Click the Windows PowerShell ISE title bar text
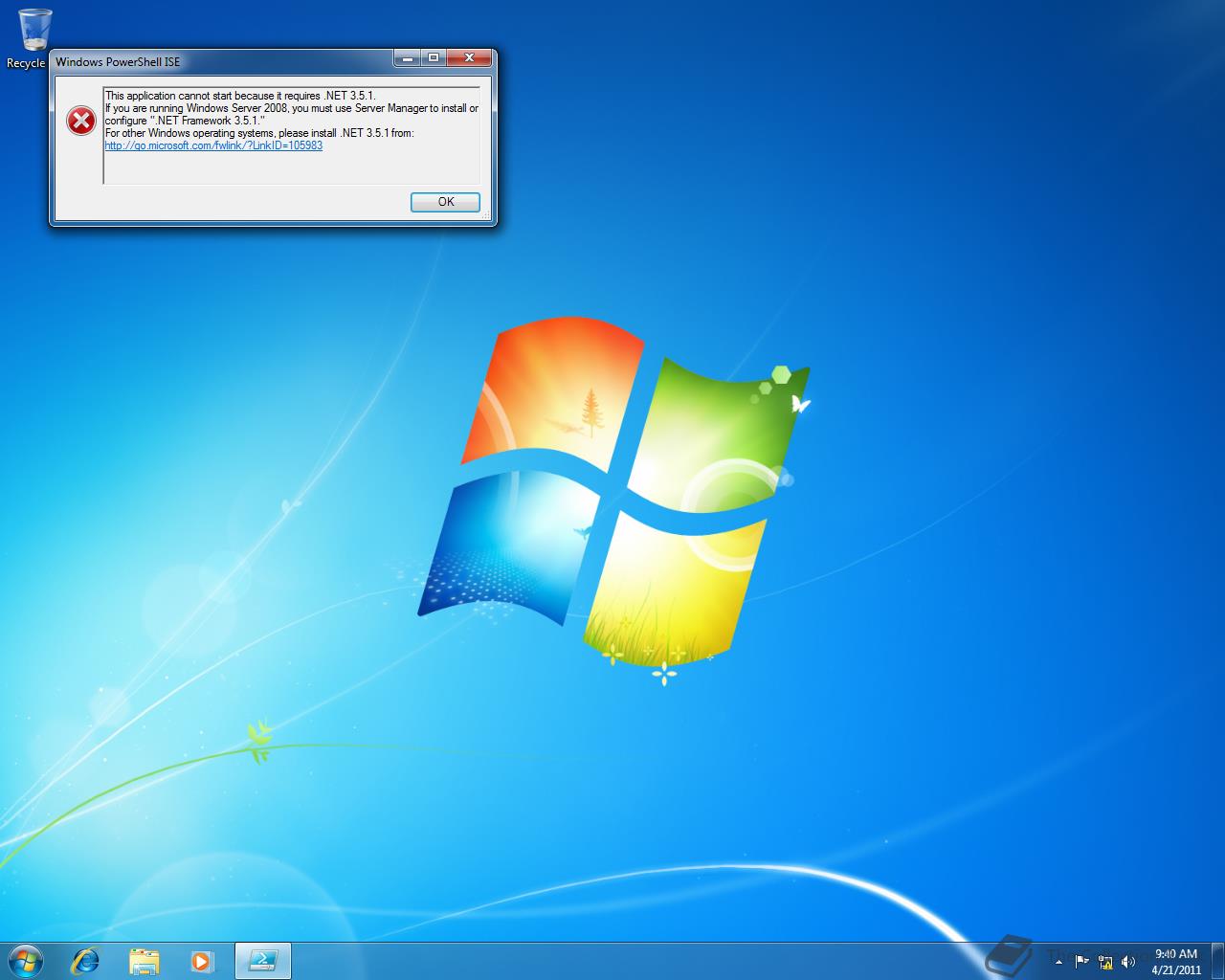Image resolution: width=1225 pixels, height=980 pixels. (x=118, y=62)
